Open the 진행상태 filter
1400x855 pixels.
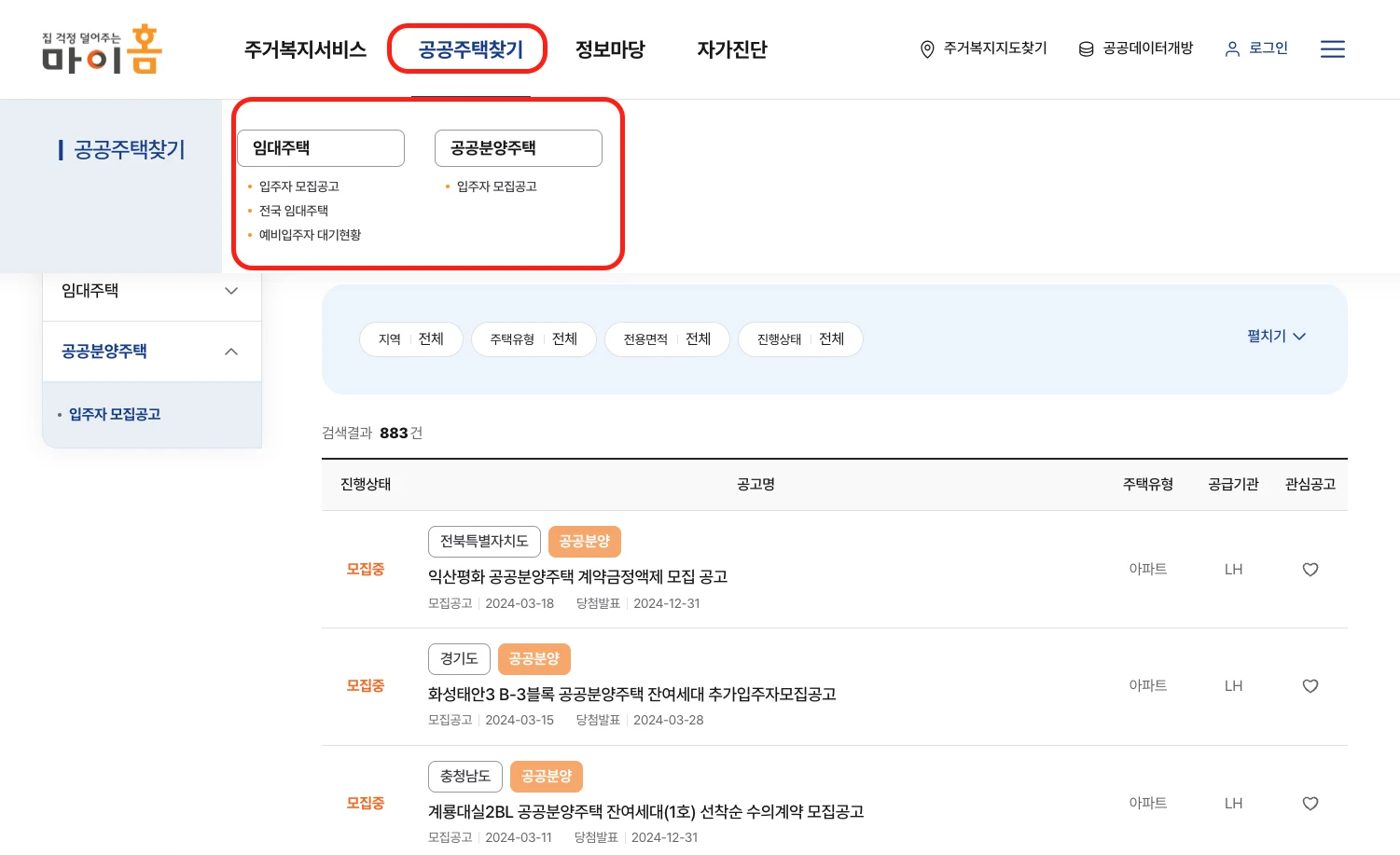[800, 339]
